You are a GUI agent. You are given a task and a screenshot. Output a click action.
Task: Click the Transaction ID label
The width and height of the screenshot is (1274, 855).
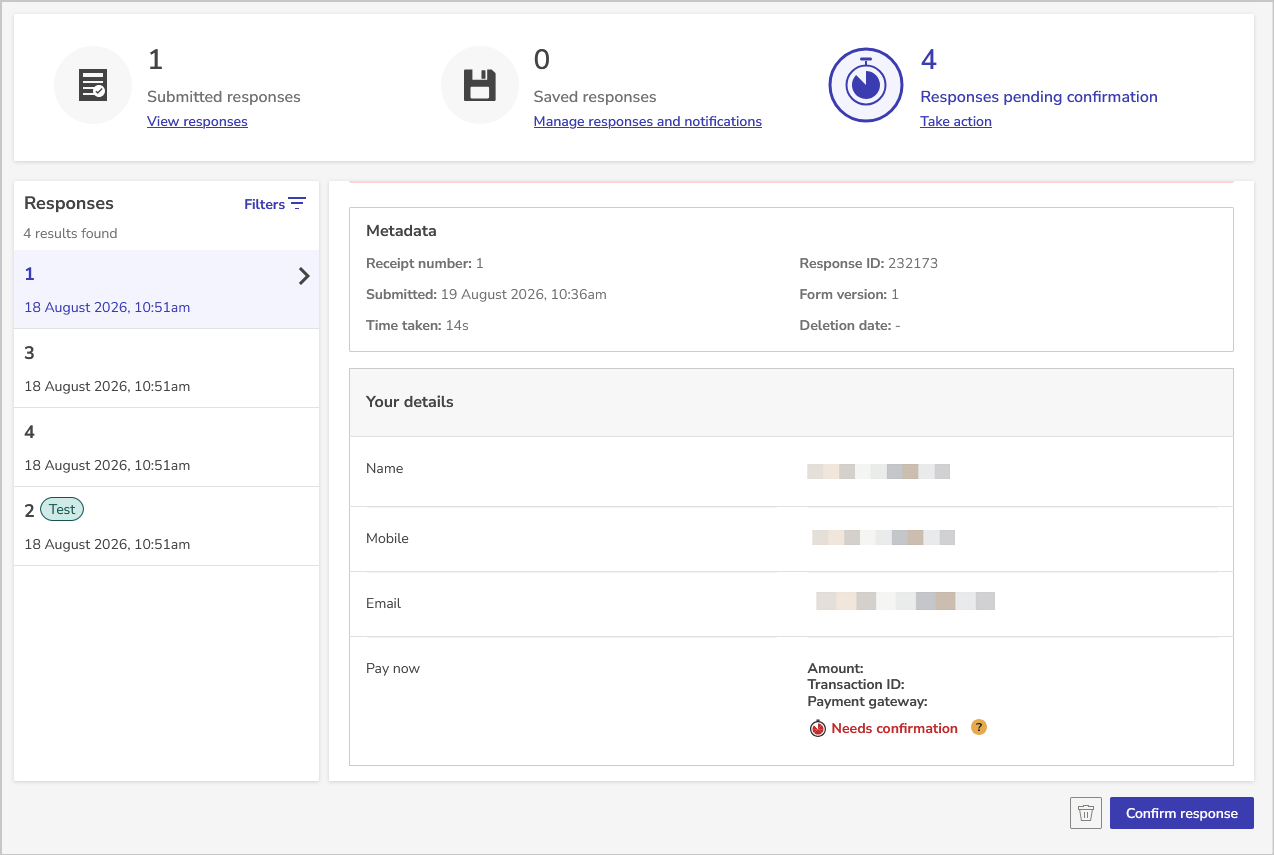pyautogui.click(x=856, y=685)
